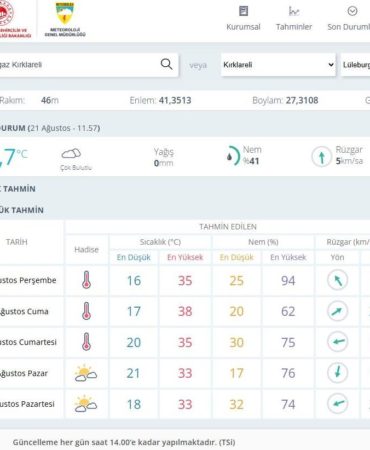Click the Ağustos Pazar date row label
Screen dimensions: 370x450
coord(24,373)
